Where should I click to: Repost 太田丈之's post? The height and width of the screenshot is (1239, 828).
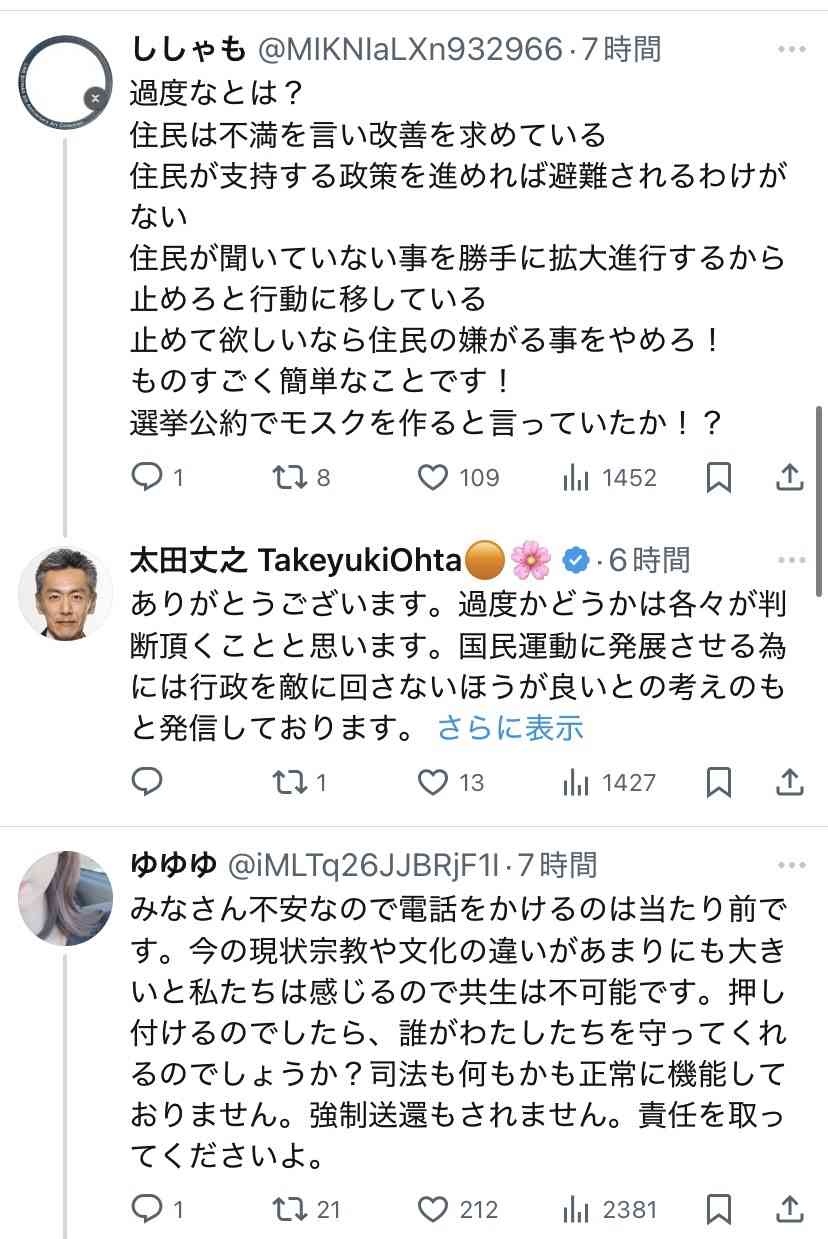[x=290, y=782]
